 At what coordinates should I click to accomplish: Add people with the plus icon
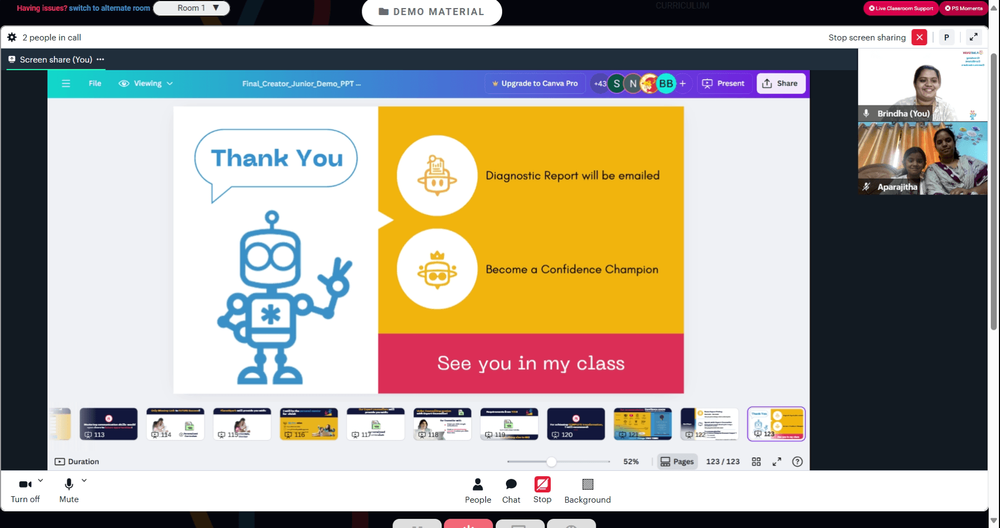682,84
